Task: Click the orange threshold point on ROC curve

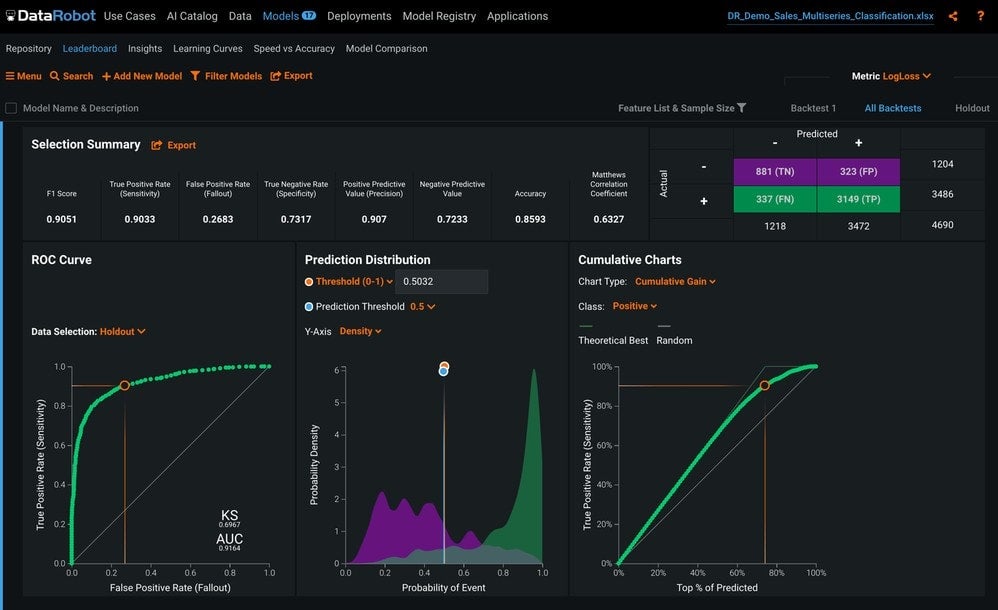Action: (x=125, y=385)
